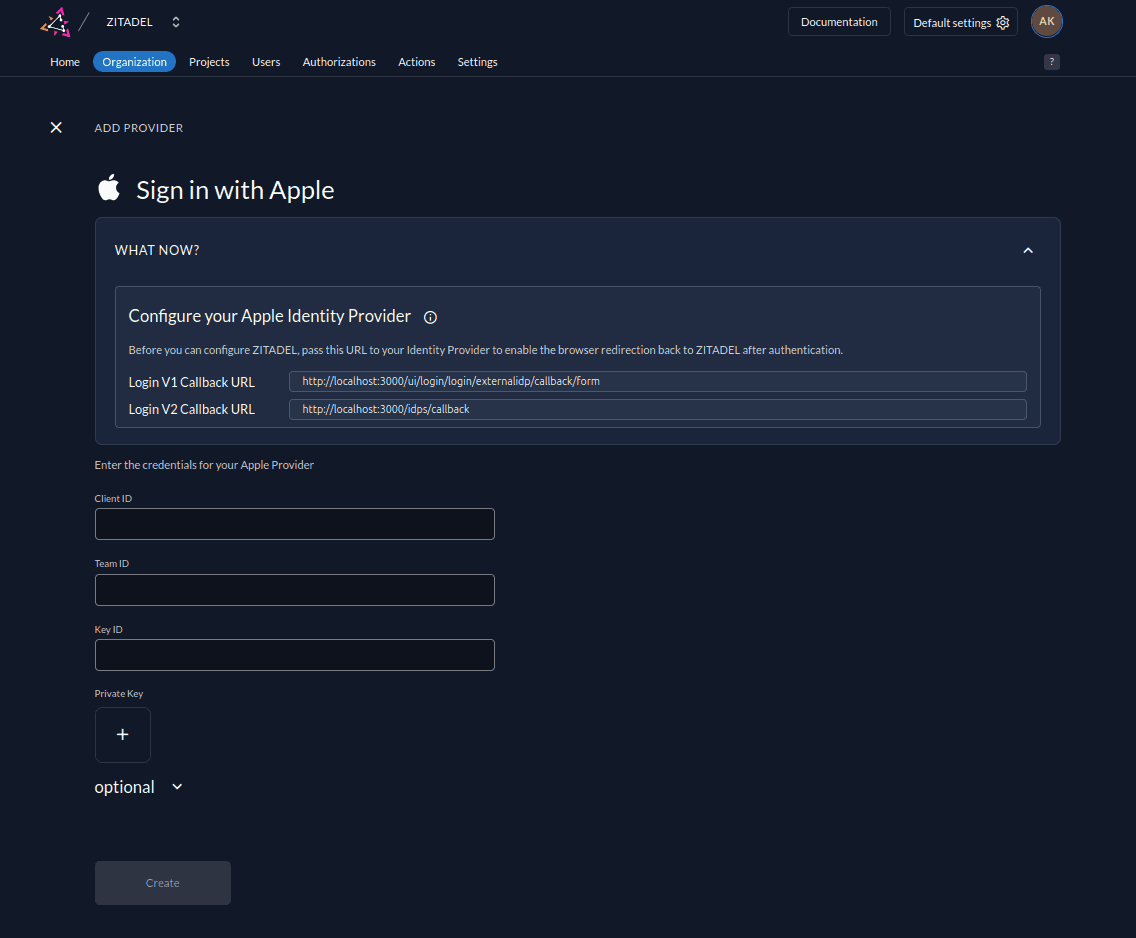Select the Key ID text box

294,655
